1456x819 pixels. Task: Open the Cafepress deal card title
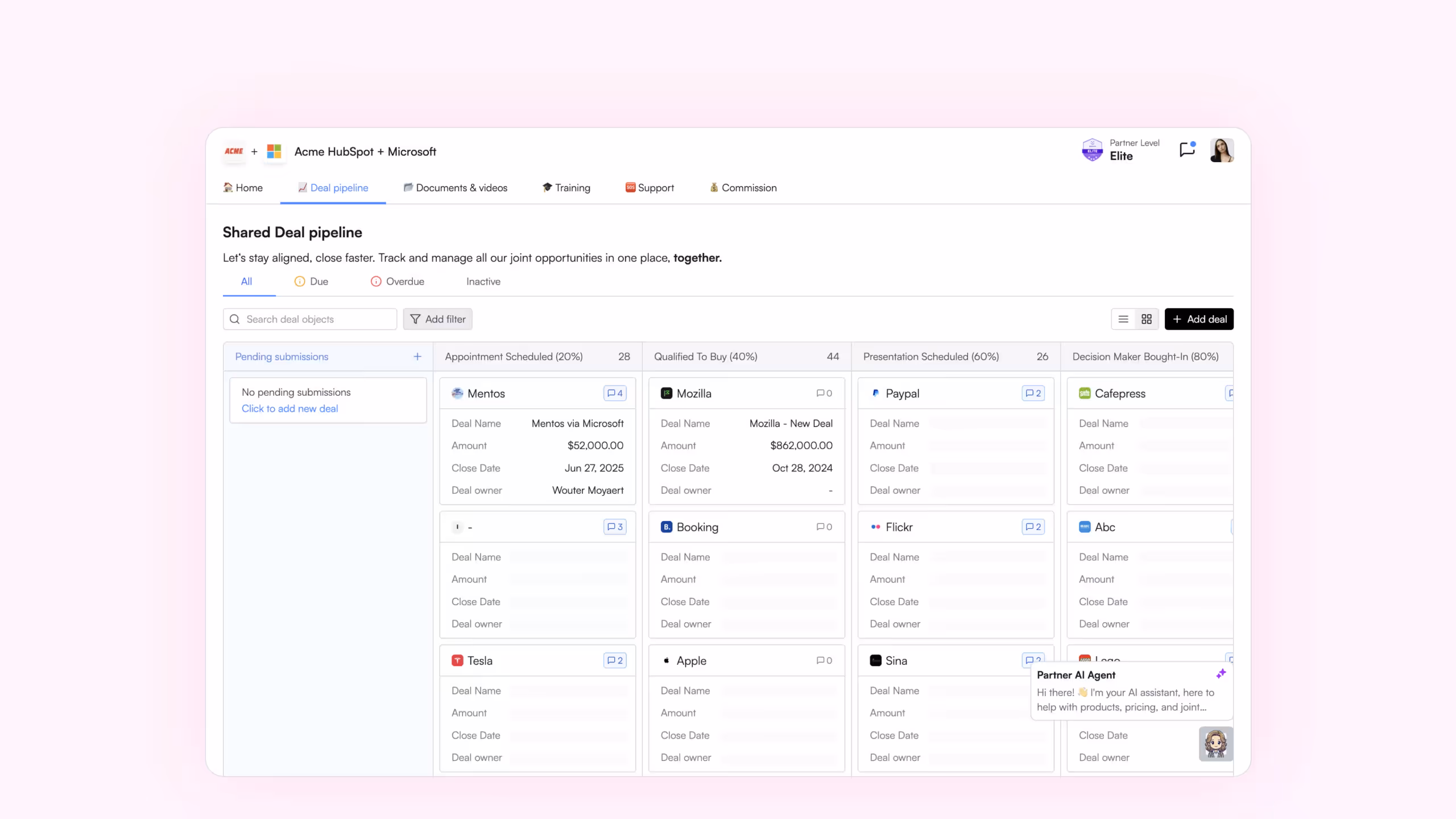(1120, 394)
